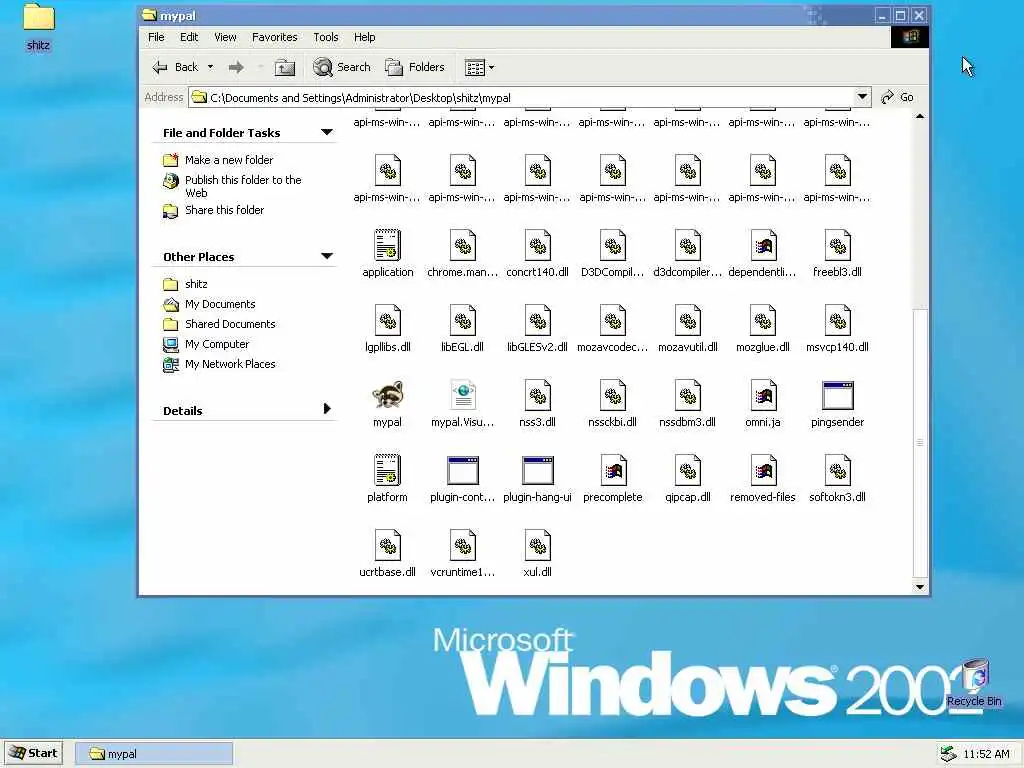Screen dimensions: 1024x768
Task: Open the Edit menu
Action: [189, 37]
